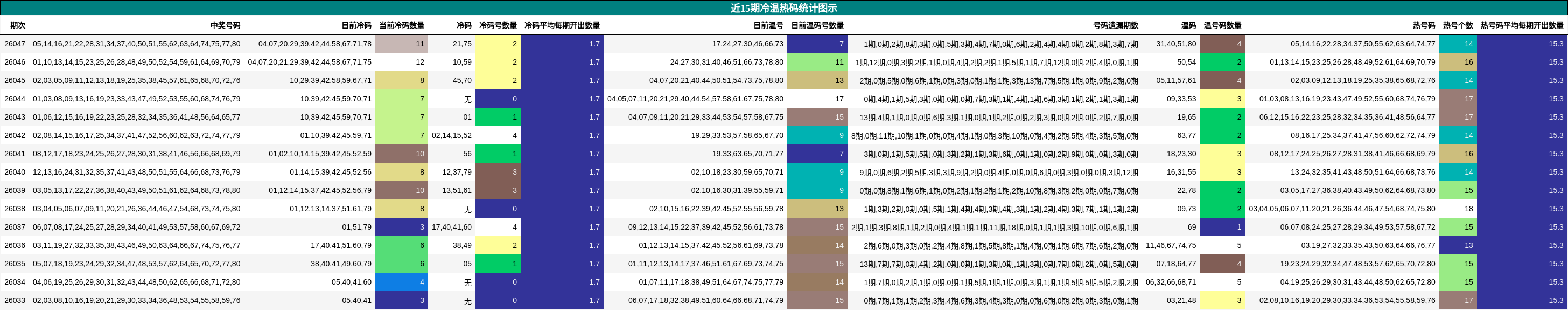
Task: Select cold code cell 45,70
Action: [x=462, y=80]
